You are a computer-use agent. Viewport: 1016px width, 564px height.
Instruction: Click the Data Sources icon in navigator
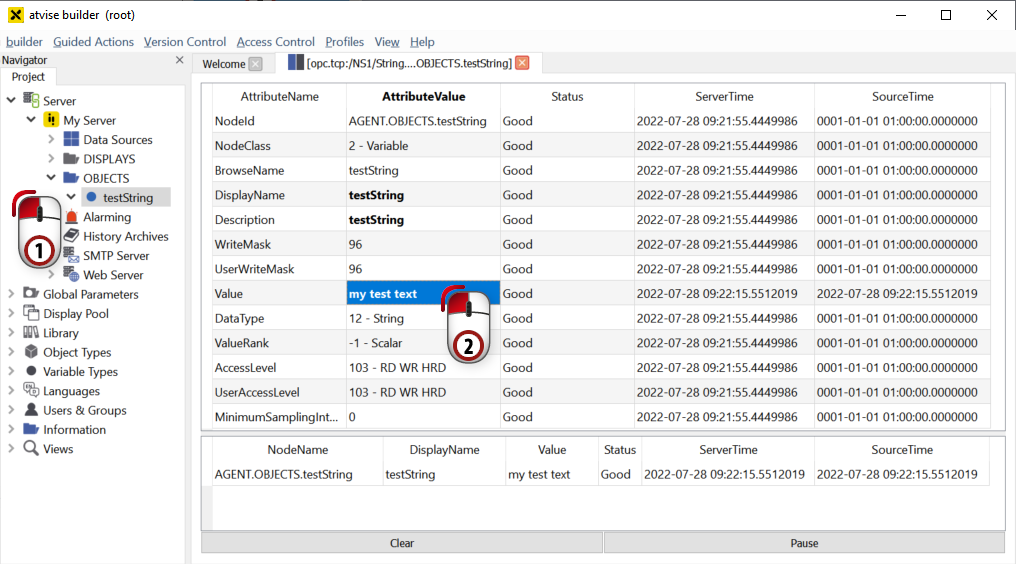pyautogui.click(x=71, y=140)
